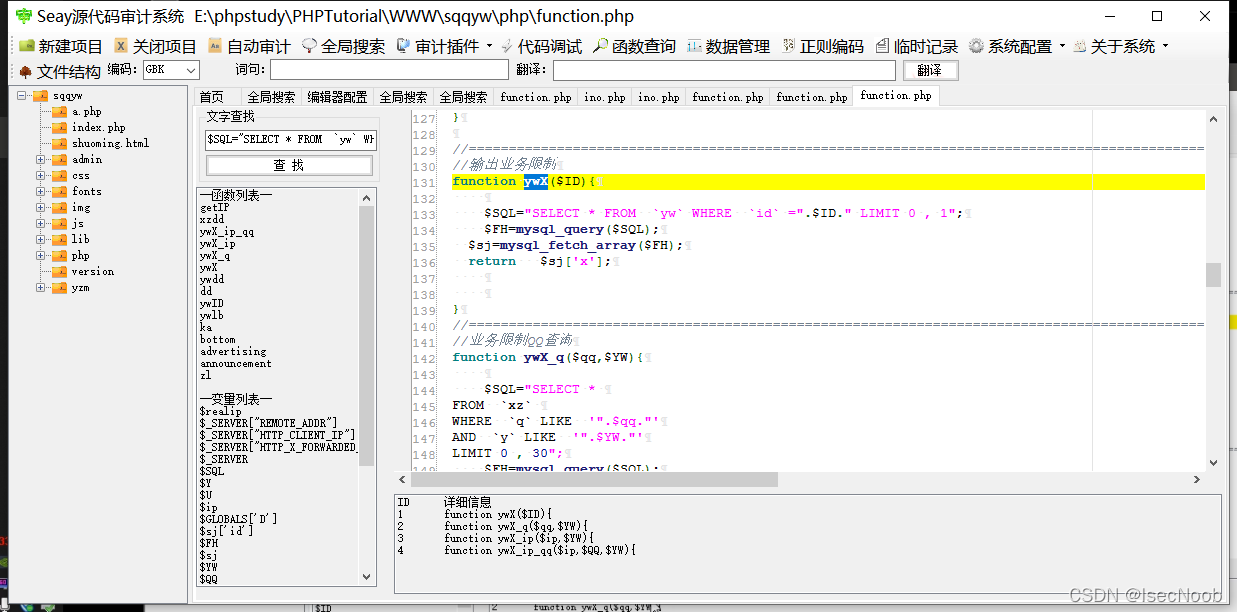Select $_SERVER["REMOTE_ADDR"] in the variable list

[268, 423]
